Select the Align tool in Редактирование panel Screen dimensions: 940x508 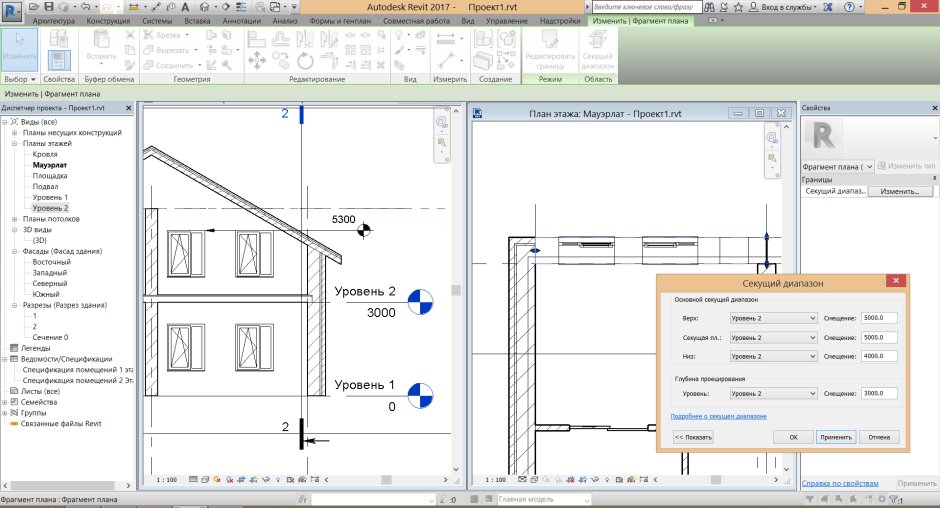tap(257, 38)
